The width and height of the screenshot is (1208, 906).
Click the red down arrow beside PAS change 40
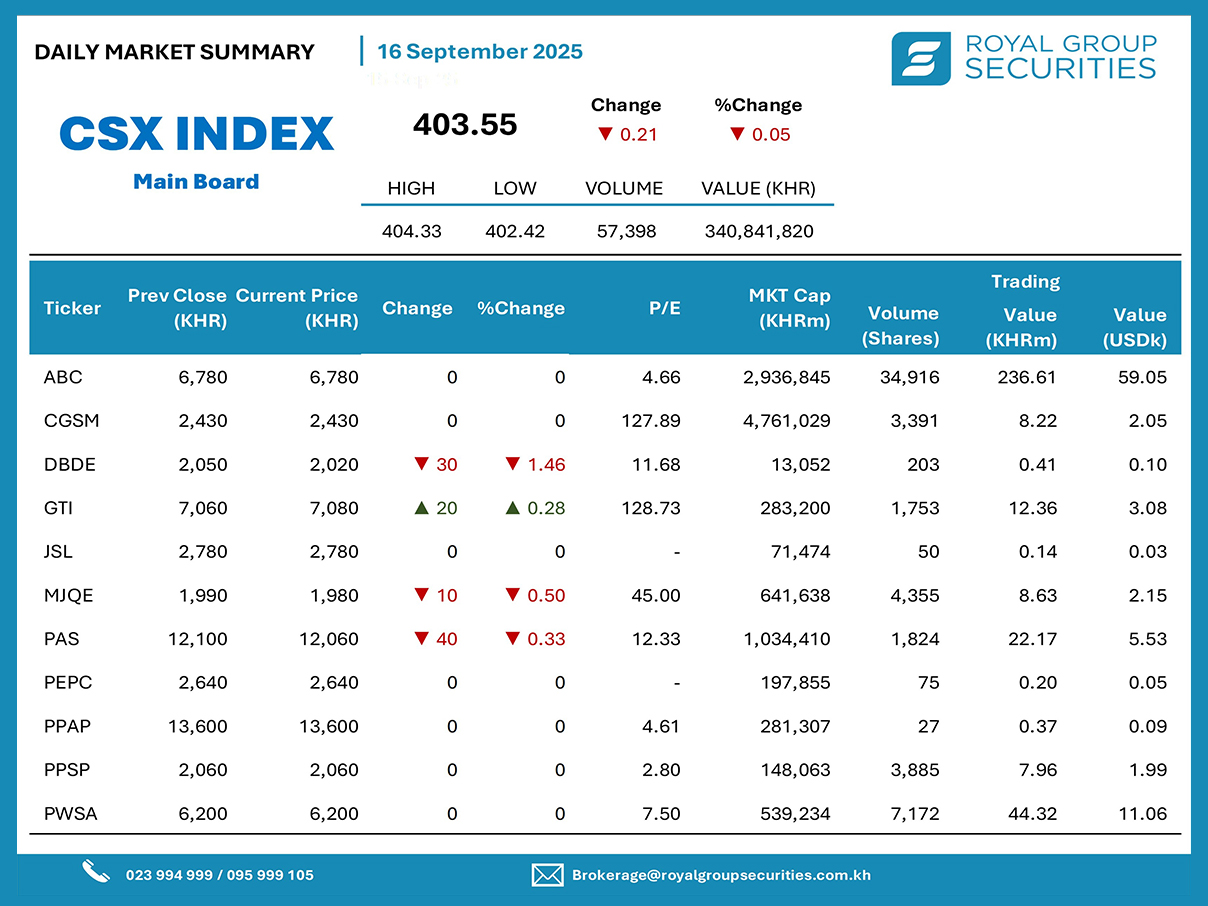tap(421, 639)
